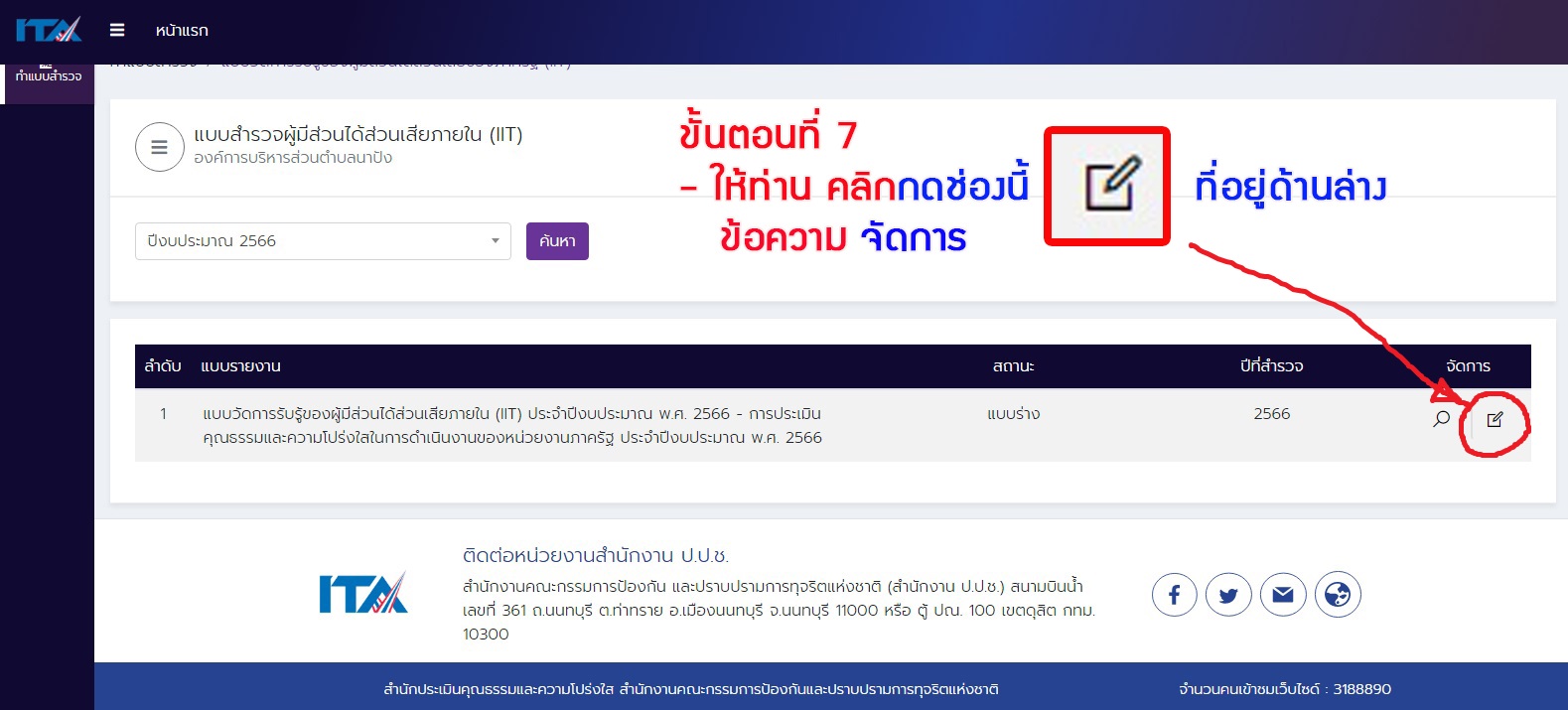Click the แบบร่าง status in row 1
The height and width of the screenshot is (710, 1568).
[1013, 414]
